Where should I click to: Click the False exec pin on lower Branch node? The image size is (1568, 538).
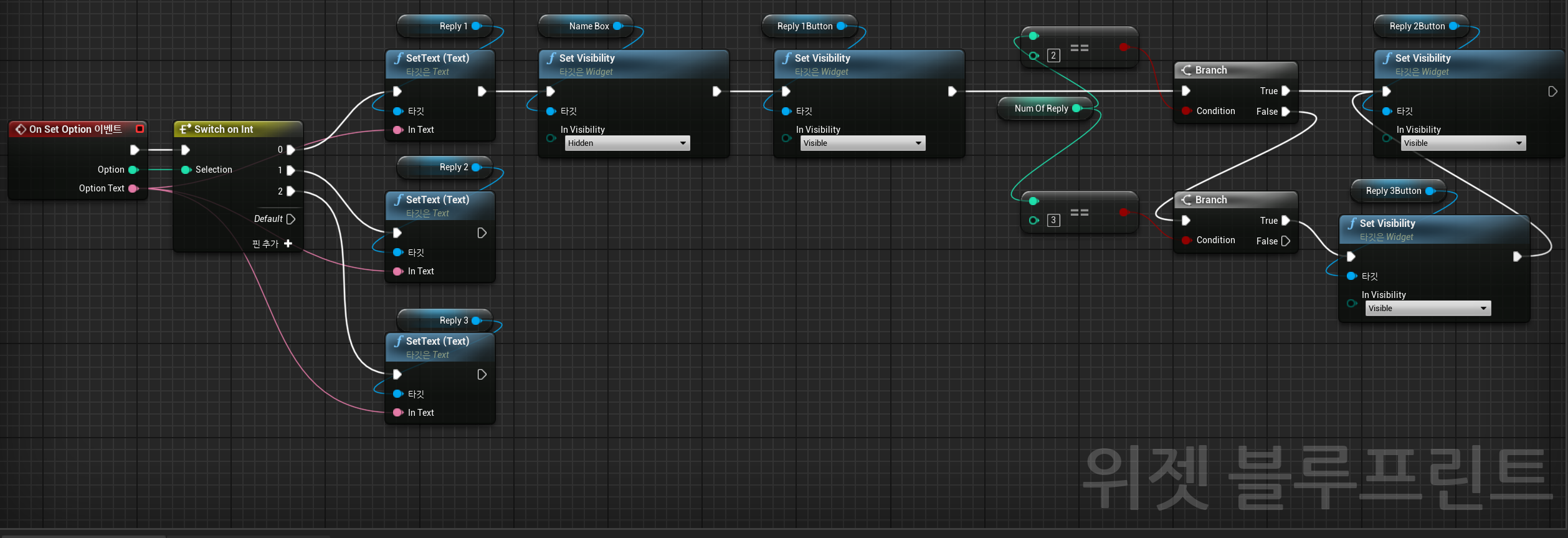[1286, 241]
